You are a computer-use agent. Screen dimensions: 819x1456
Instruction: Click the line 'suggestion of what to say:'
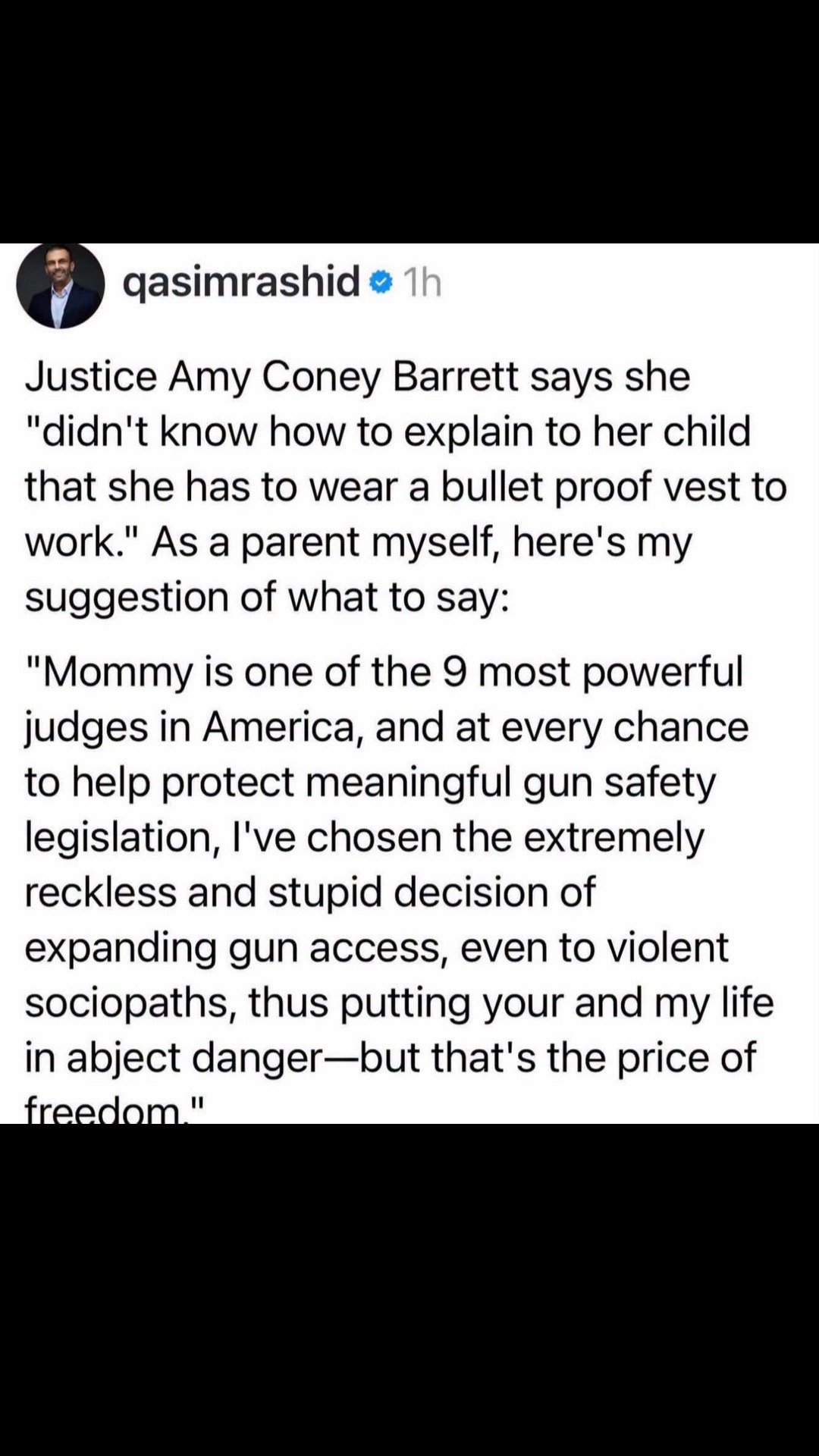click(x=267, y=597)
